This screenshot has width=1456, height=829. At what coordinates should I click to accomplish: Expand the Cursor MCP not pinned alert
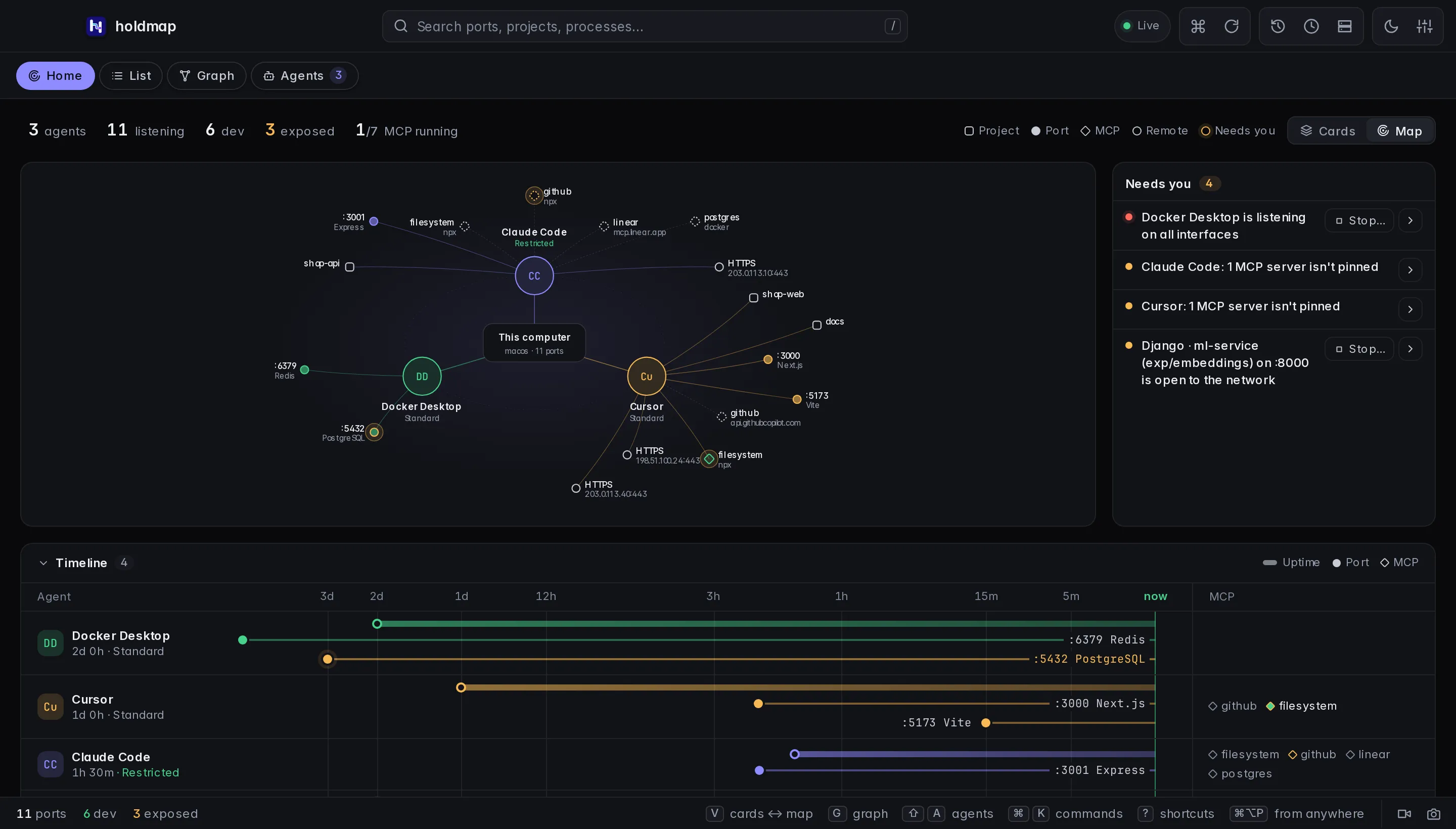[x=1410, y=309]
